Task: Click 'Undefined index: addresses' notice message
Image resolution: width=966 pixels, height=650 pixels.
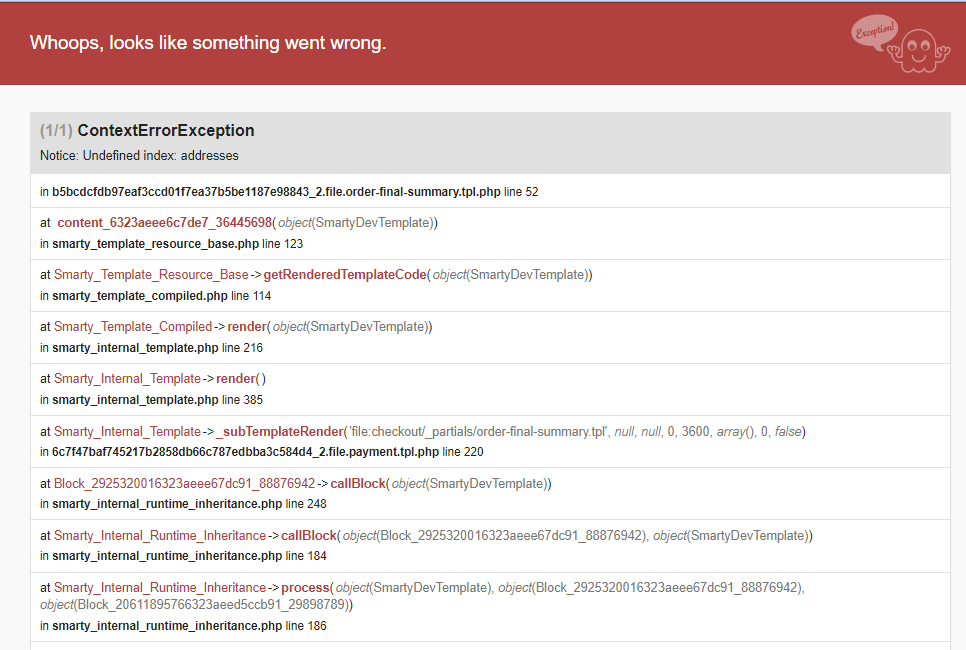Action: coord(139,156)
